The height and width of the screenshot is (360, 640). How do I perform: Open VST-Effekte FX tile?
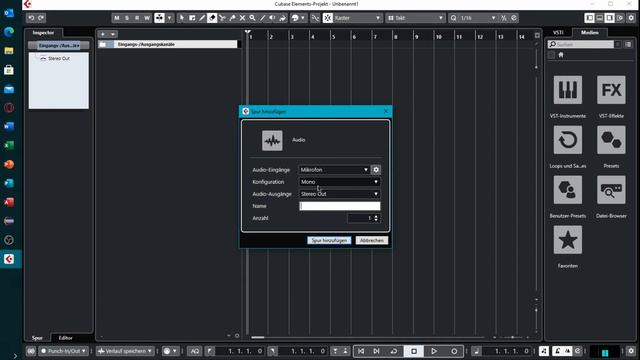611,90
